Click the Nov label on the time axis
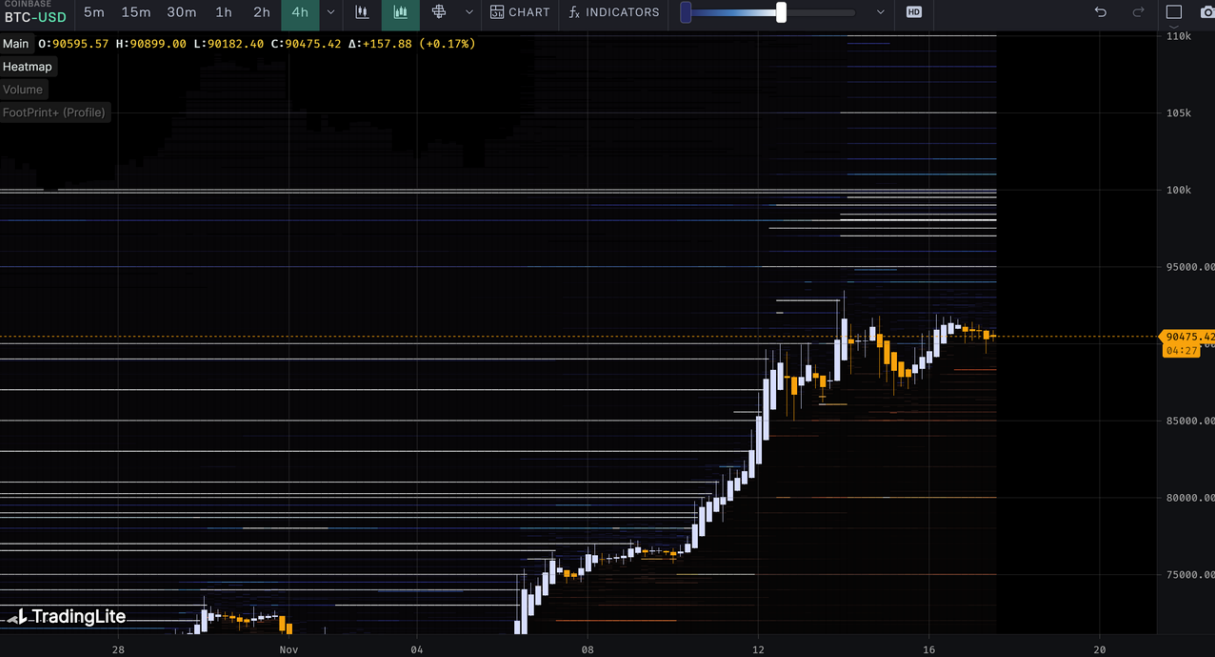 289,649
